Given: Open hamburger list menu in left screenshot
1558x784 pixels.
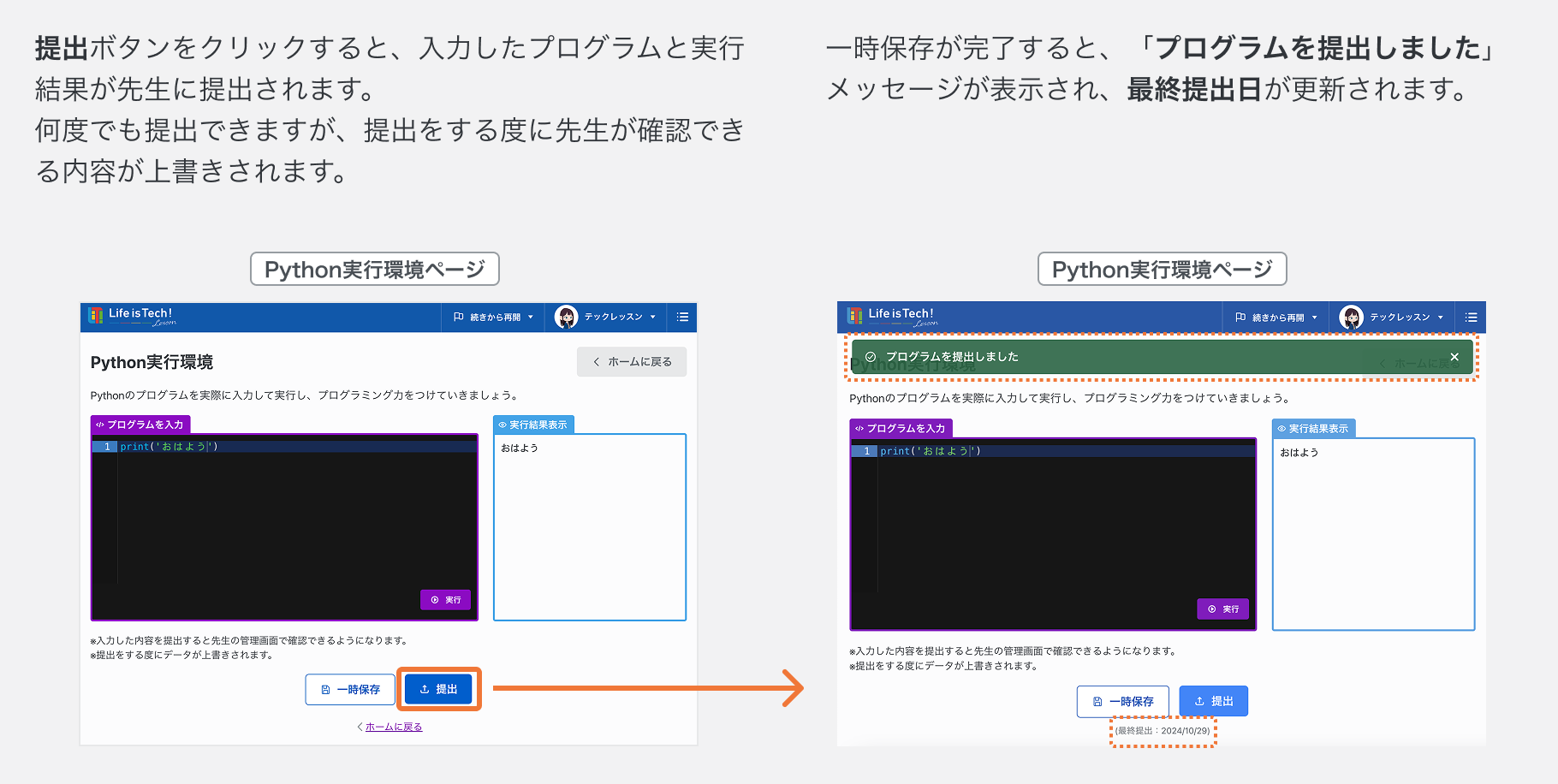Looking at the screenshot, I should click(682, 317).
